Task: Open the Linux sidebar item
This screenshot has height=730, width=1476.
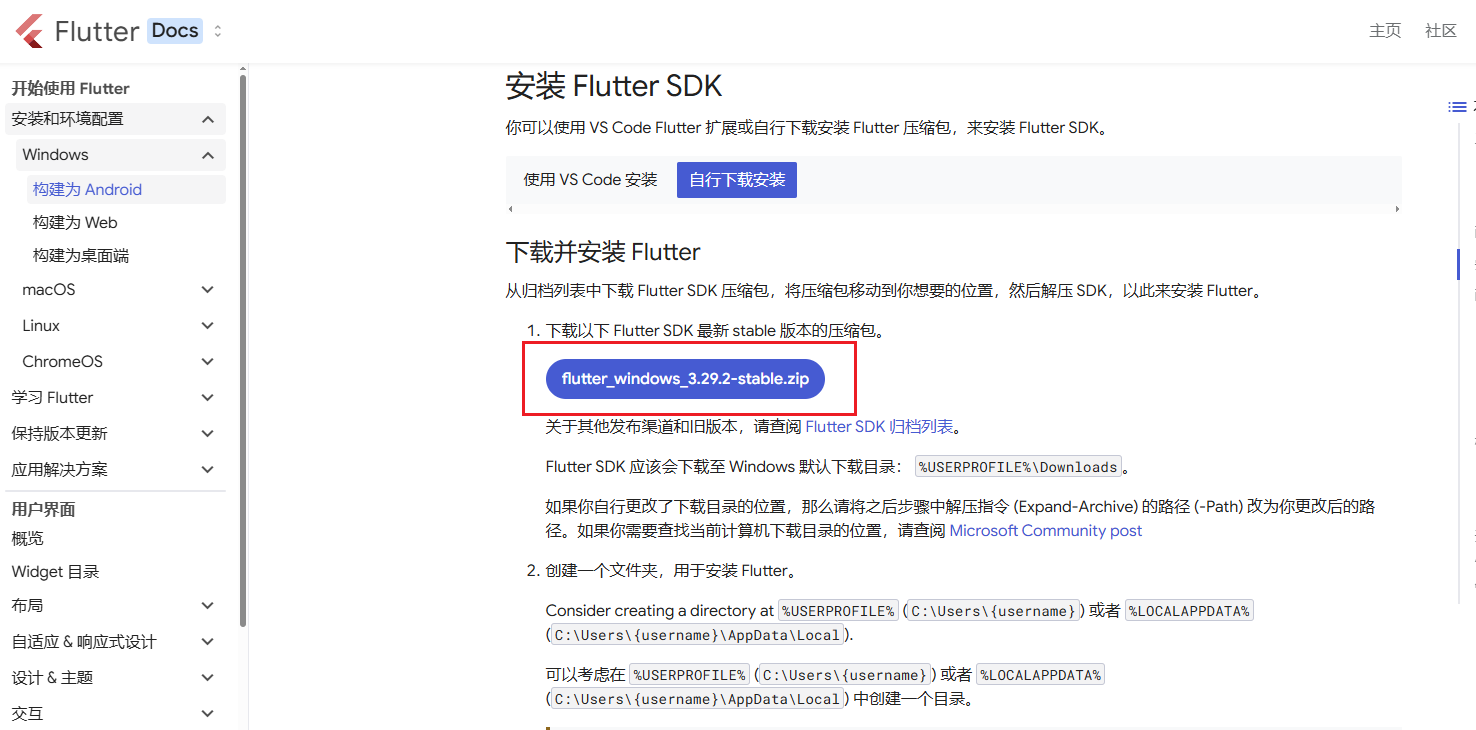Action: 41,326
